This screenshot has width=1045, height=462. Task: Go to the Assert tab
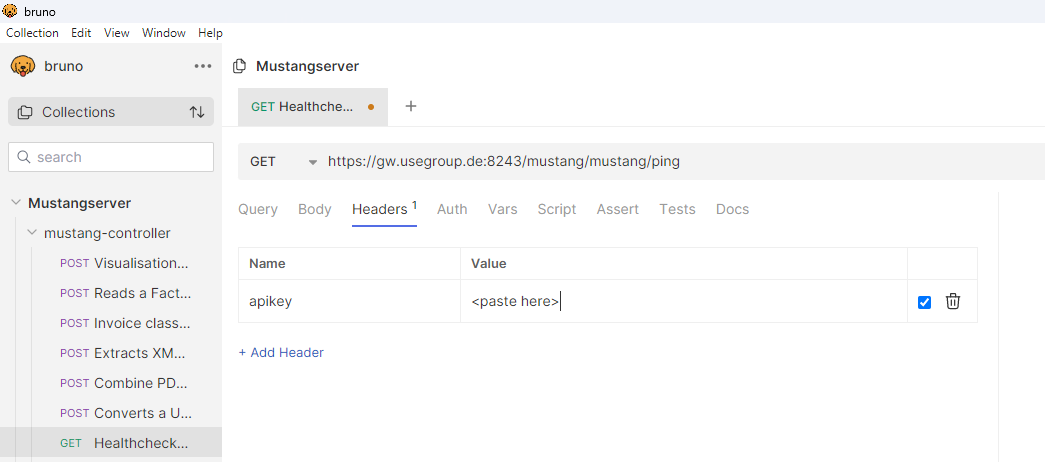tap(618, 209)
